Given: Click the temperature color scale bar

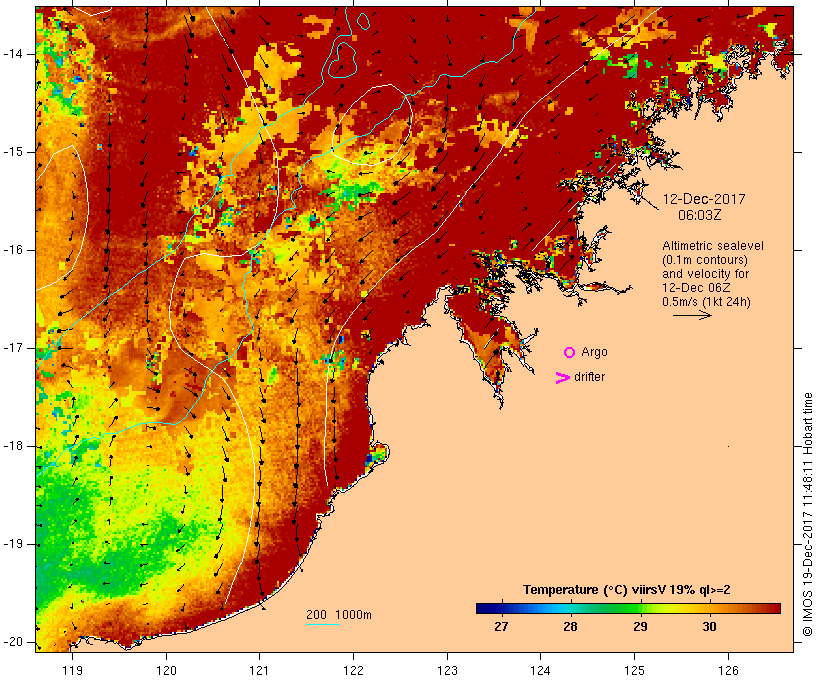Looking at the screenshot, I should pos(628,608).
